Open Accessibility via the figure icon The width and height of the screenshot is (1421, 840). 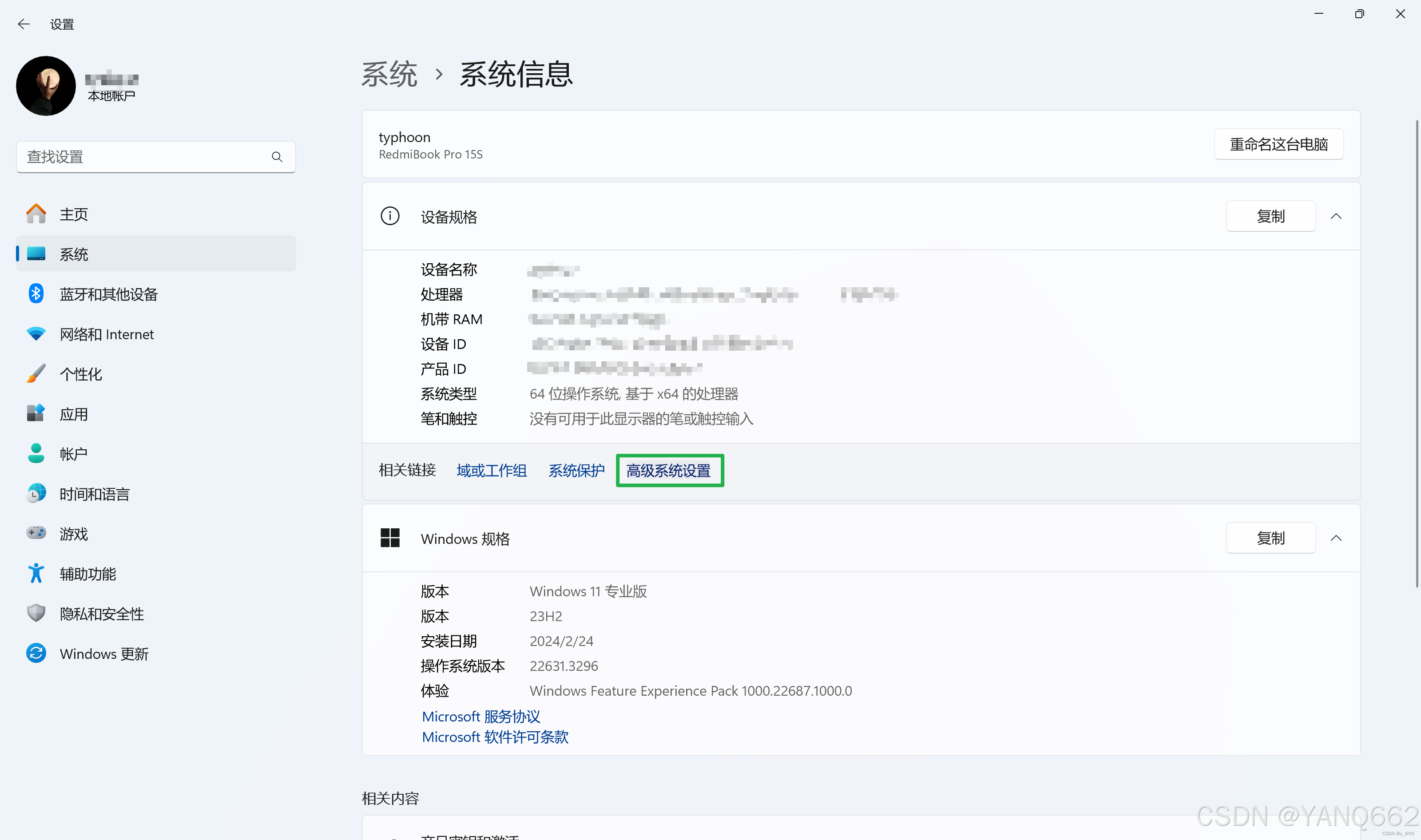36,574
